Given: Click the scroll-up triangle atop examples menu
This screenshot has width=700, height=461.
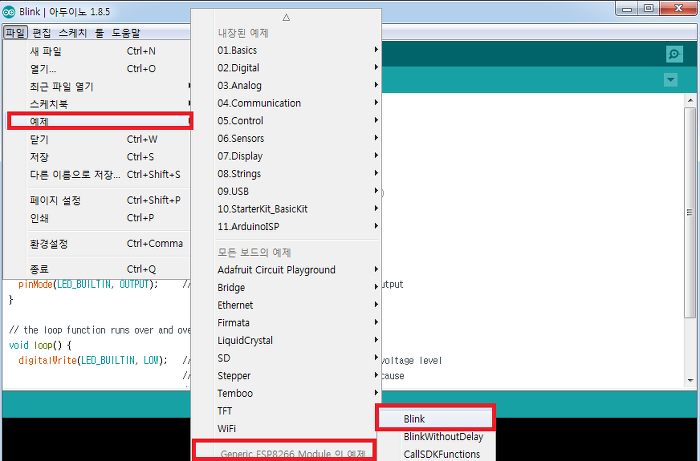Looking at the screenshot, I should tap(286, 17).
